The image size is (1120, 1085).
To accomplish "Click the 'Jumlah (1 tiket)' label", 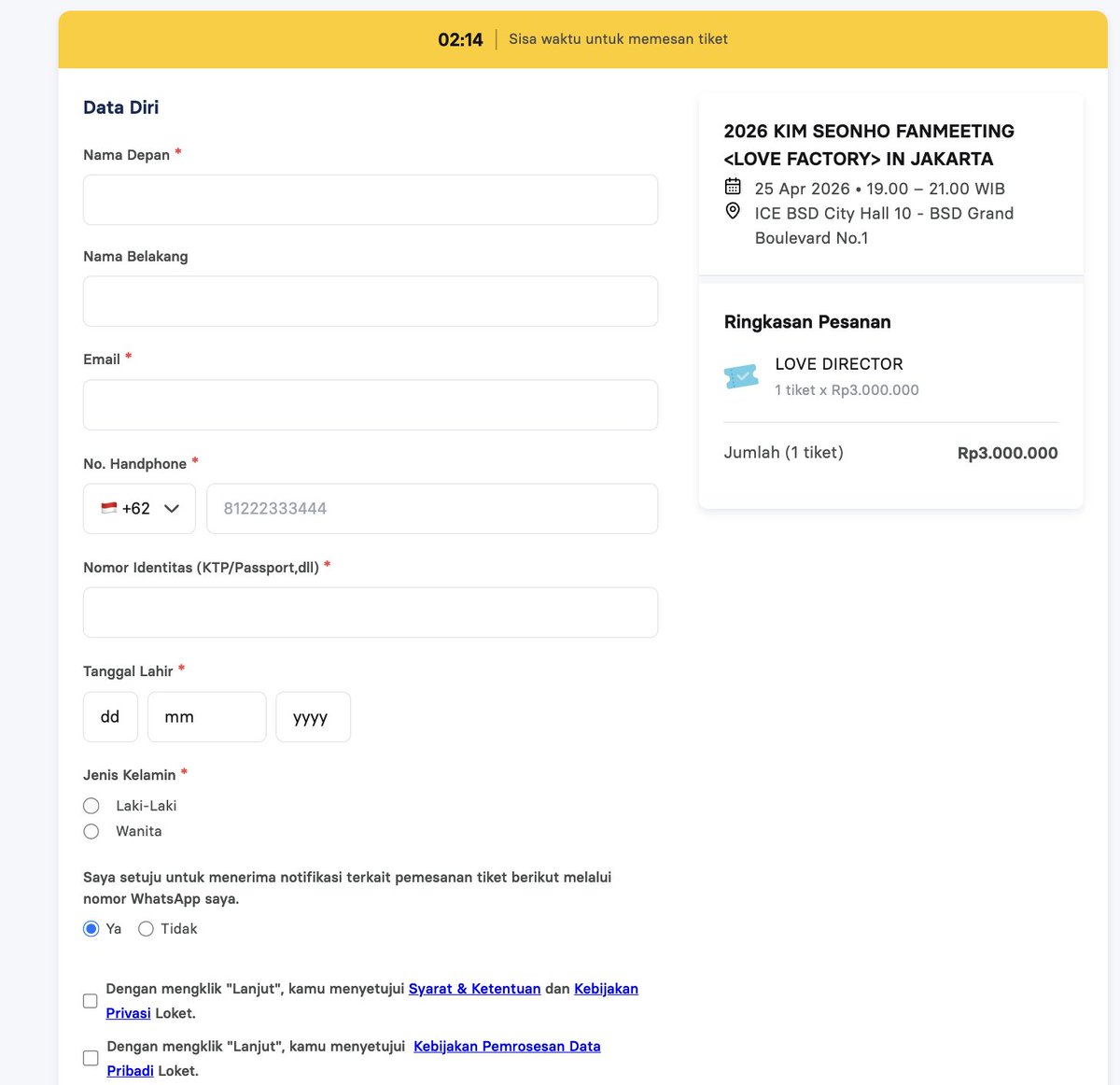I will 784,453.
